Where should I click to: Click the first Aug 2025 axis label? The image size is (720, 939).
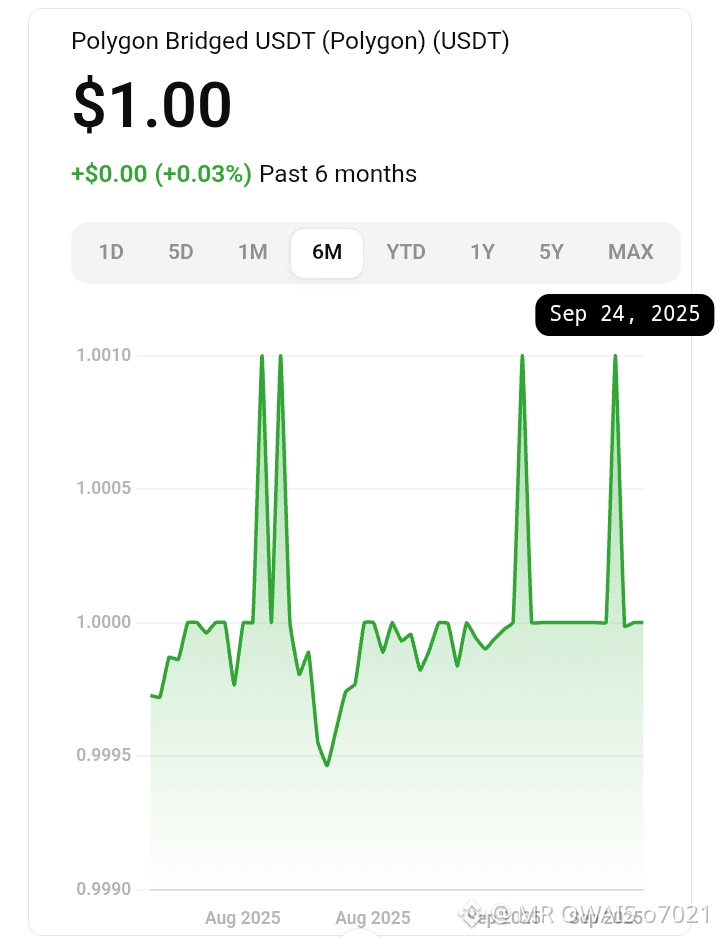243,917
